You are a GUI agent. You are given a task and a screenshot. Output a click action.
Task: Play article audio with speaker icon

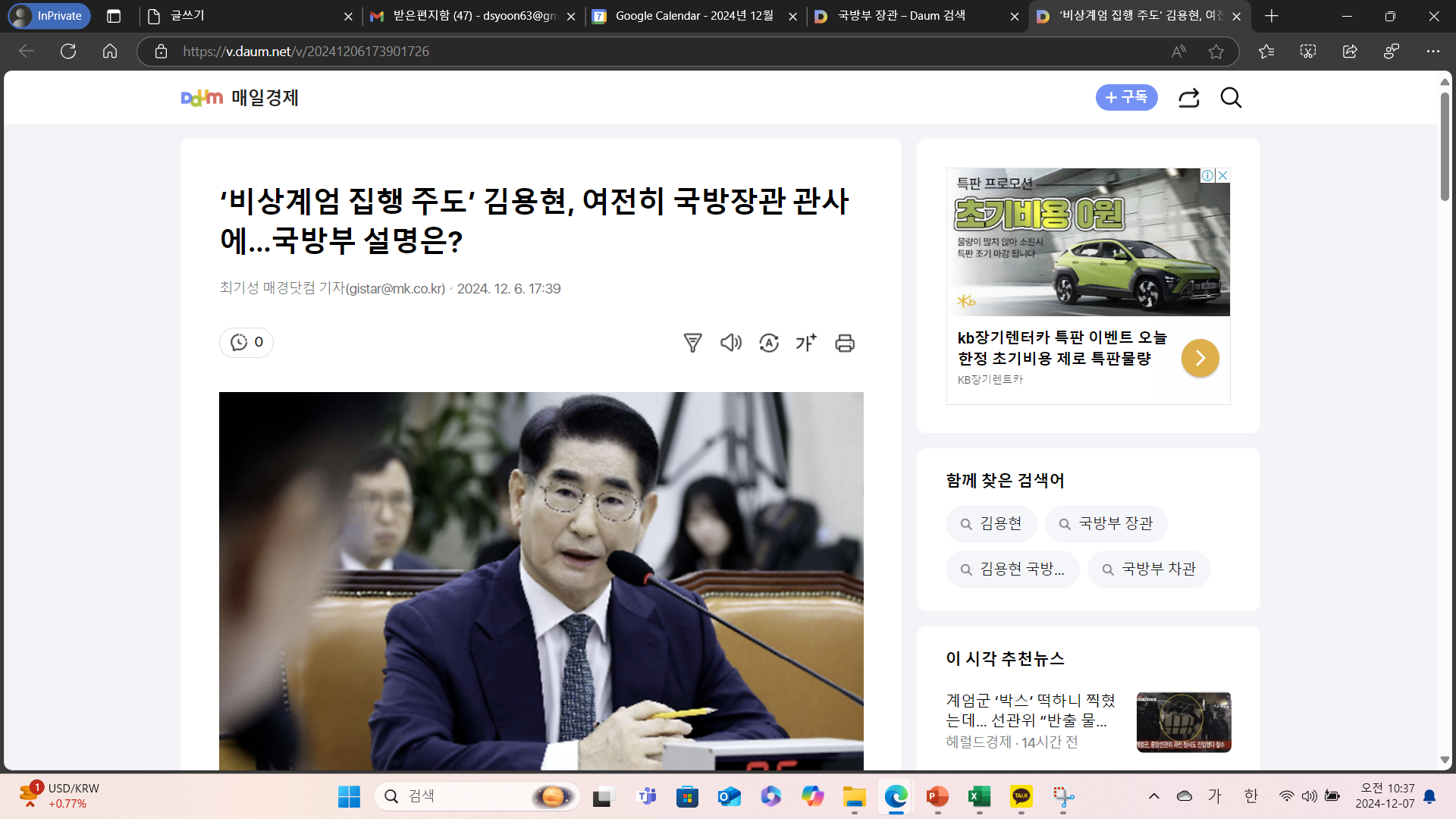pyautogui.click(x=730, y=343)
